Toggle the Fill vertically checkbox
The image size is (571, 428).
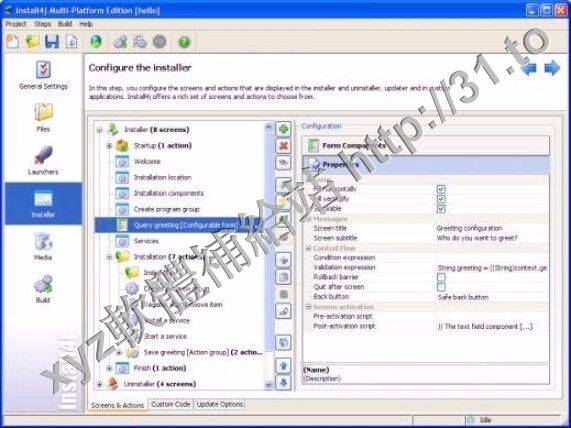click(x=441, y=199)
